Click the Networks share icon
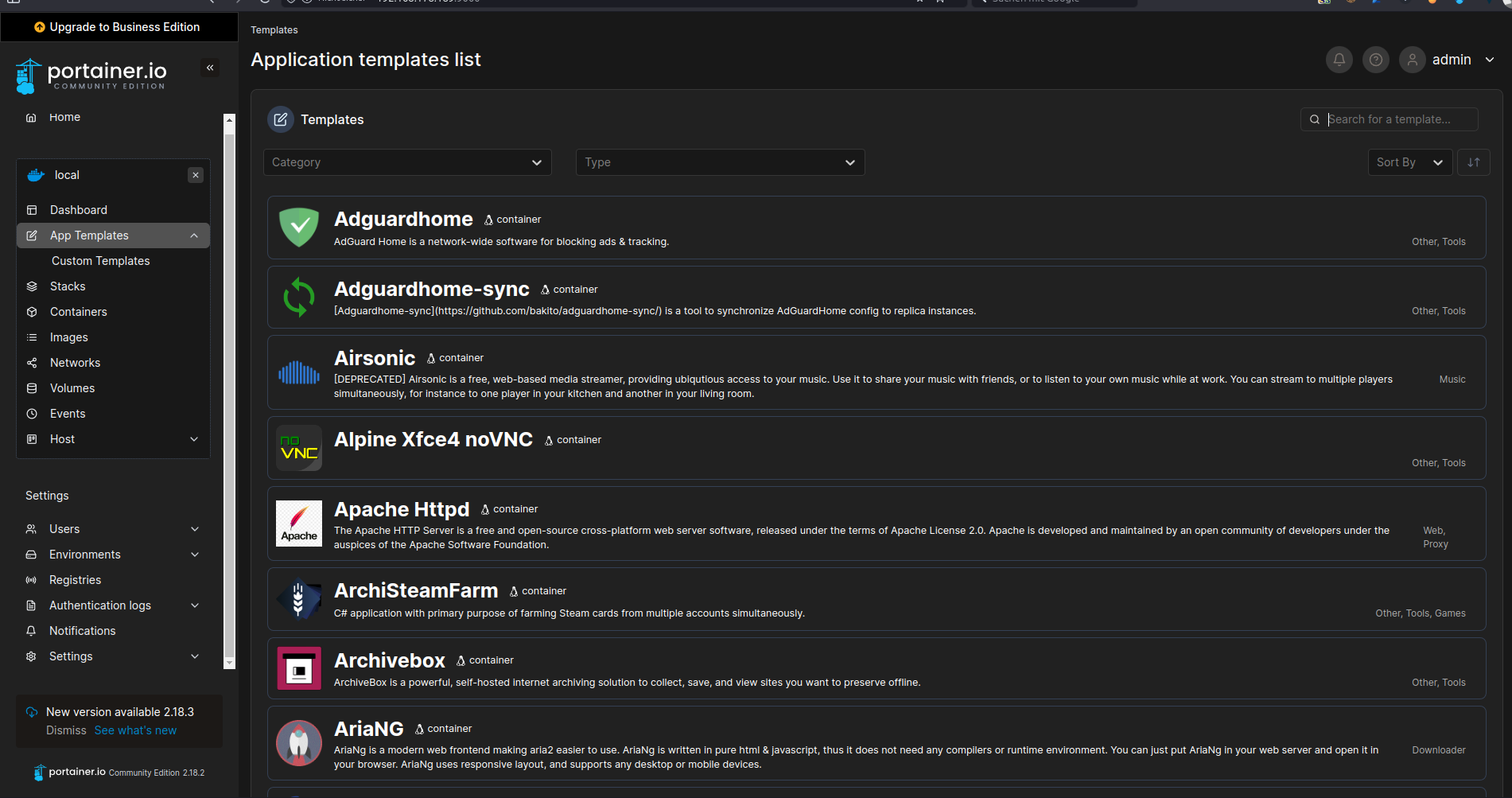The height and width of the screenshot is (798, 1512). coord(32,363)
